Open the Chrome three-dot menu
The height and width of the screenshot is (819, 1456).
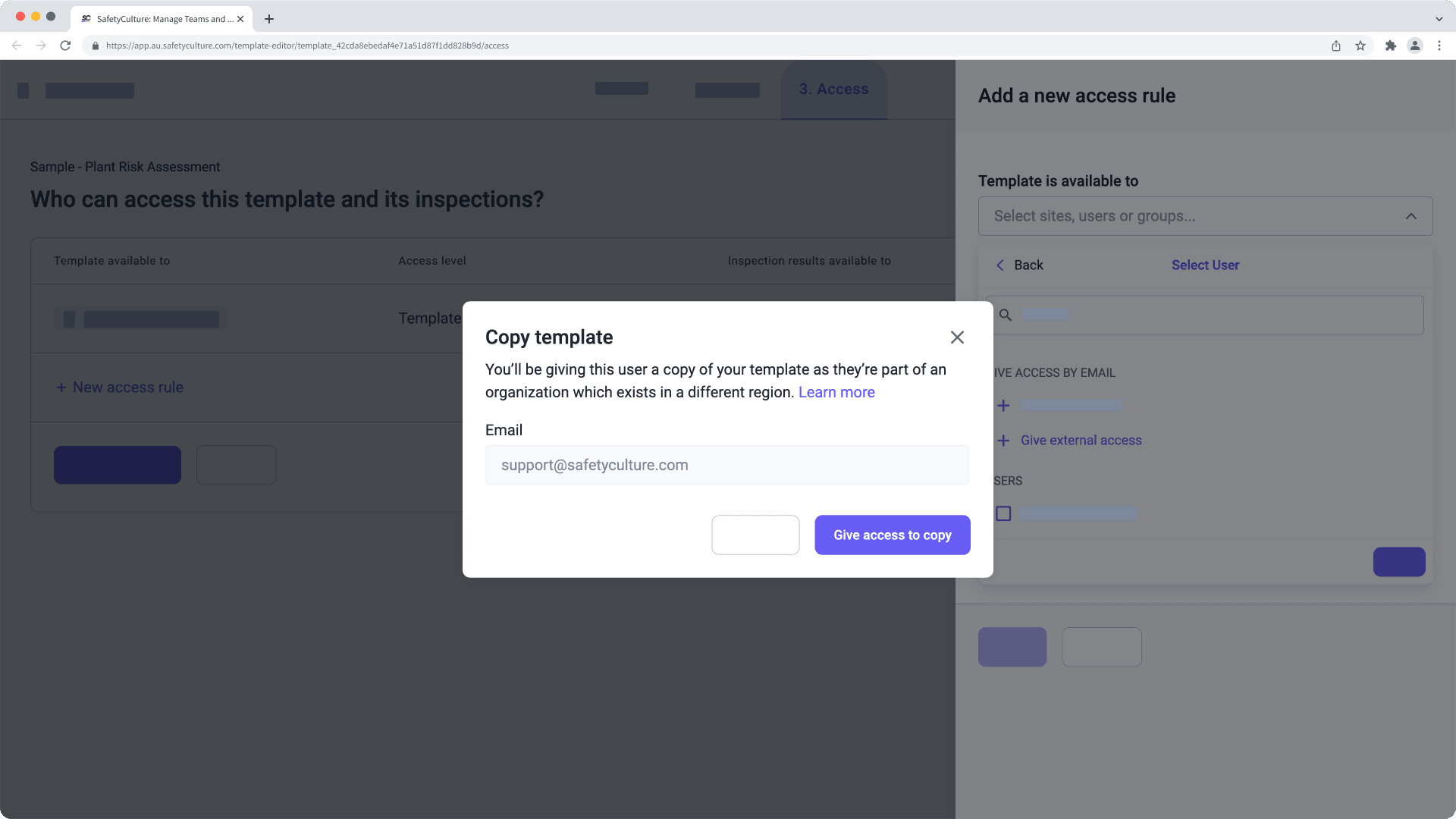click(x=1439, y=45)
